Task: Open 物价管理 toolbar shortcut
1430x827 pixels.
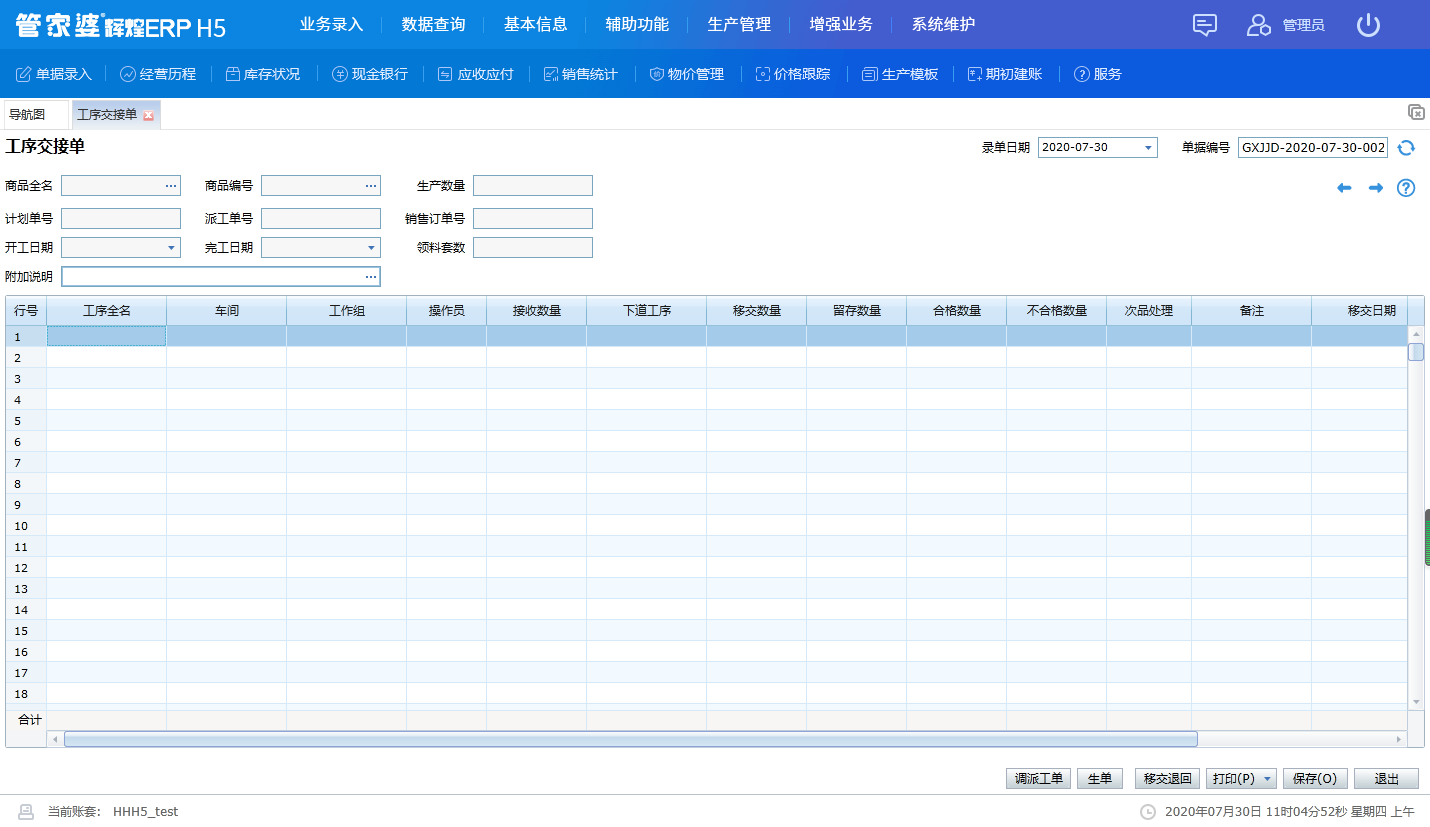Action: tap(687, 74)
